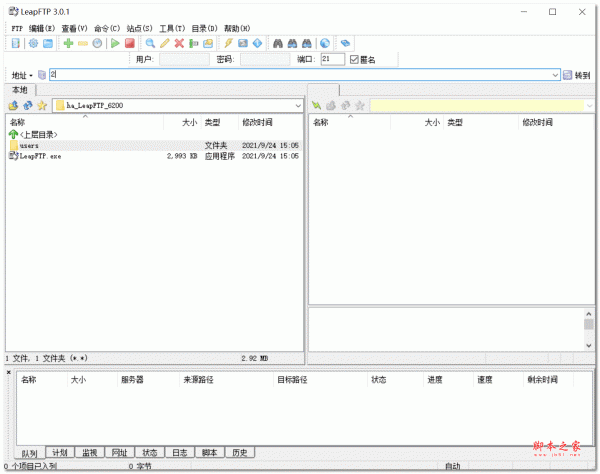The width and height of the screenshot is (600, 474).
Task: Click the 端口 port field showing 21
Action: pyautogui.click(x=333, y=59)
